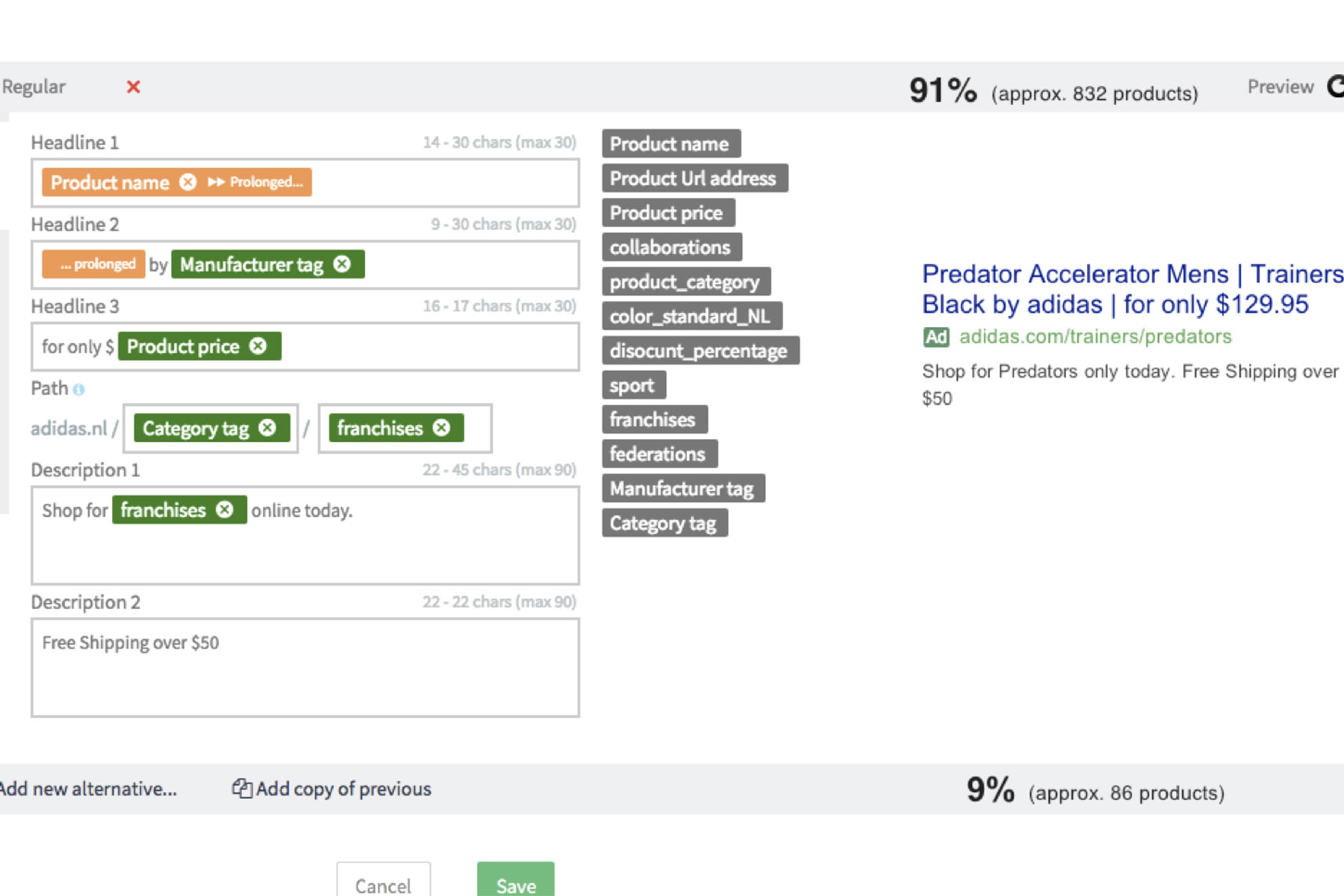
Task: Select the sport variable tag
Action: pos(634,385)
